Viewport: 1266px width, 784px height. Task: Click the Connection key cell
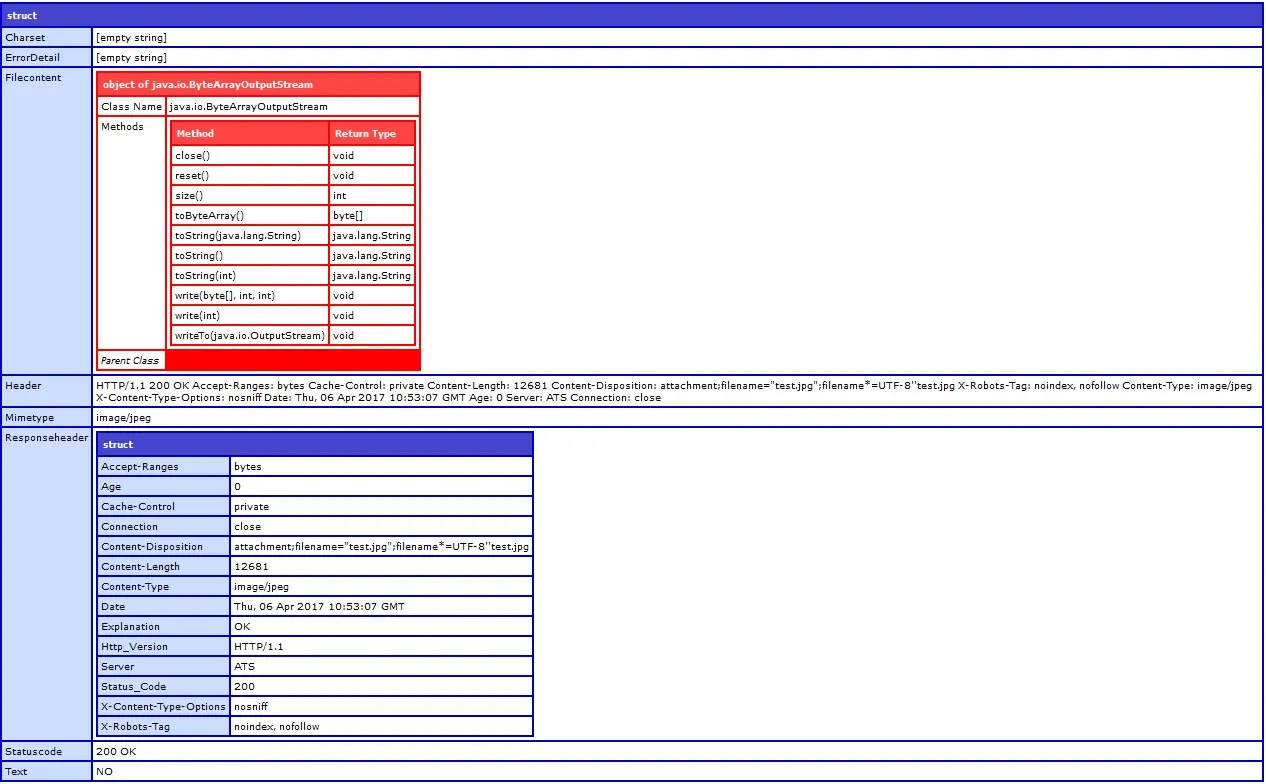[x=164, y=527]
